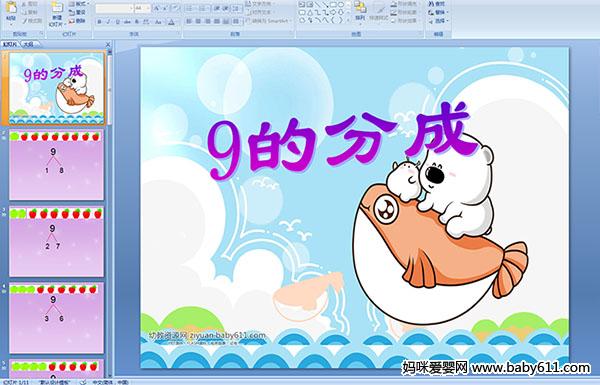Image resolution: width=600 pixels, height=385 pixels.
Task: Open the Shape Effects menu
Action: [405, 21]
